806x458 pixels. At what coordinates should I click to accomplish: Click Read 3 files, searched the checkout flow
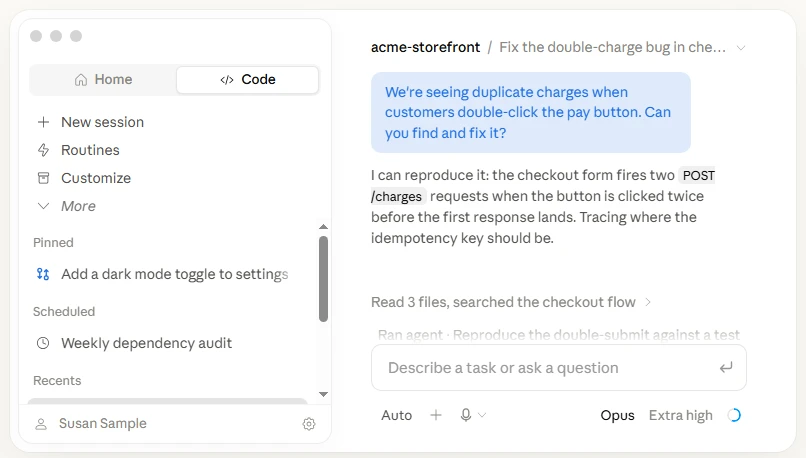point(503,302)
